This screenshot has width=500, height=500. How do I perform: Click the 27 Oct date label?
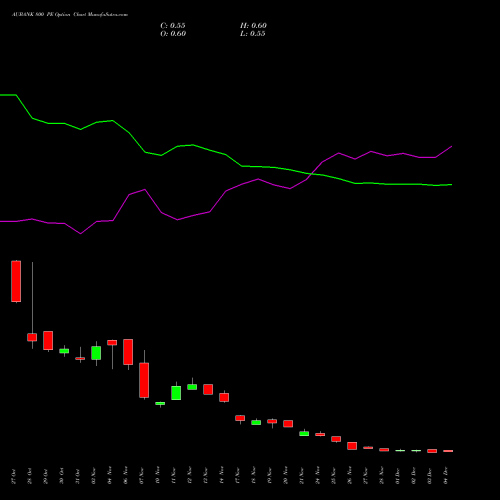coord(14,476)
